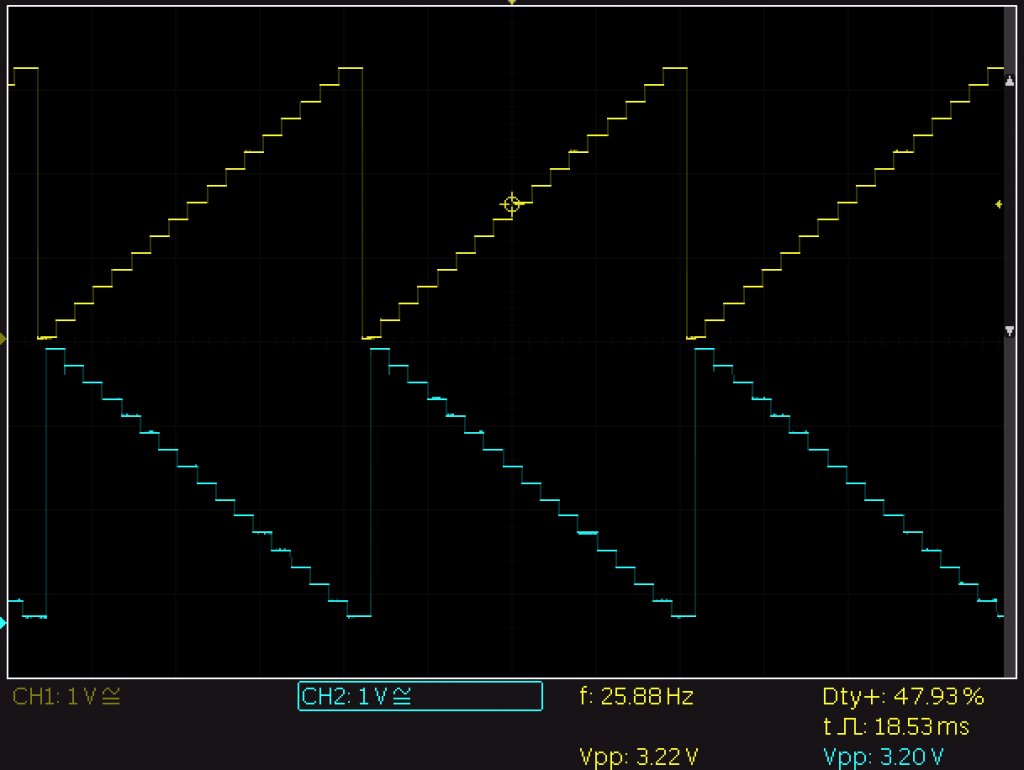The image size is (1024, 770).
Task: Click the cyan Vpp 3.20 V measurement
Action: 883,757
